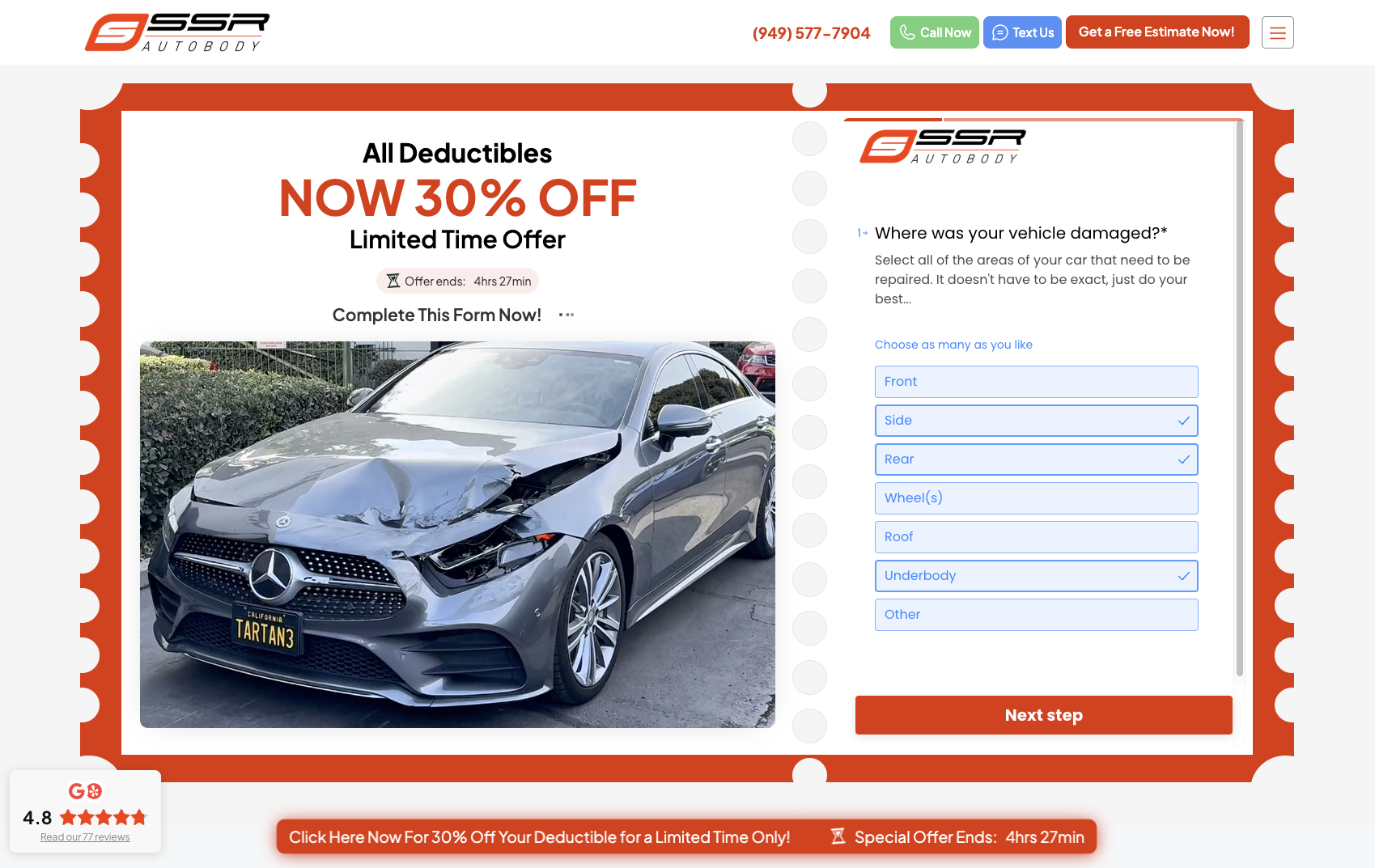Deselect the Underbody option
The image size is (1375, 868).
pos(1036,576)
